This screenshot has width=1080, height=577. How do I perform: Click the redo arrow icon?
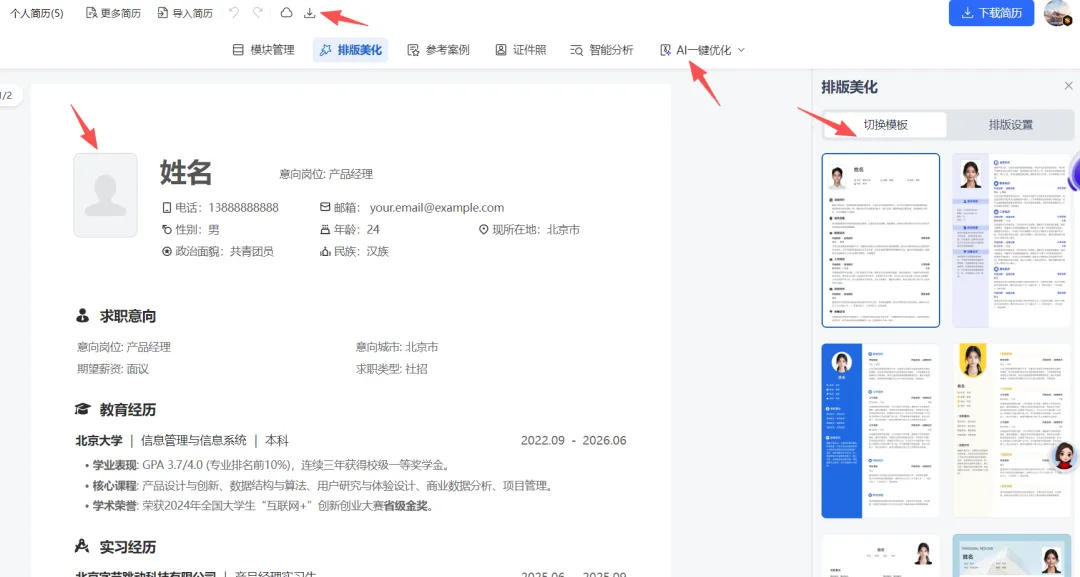pyautogui.click(x=258, y=12)
